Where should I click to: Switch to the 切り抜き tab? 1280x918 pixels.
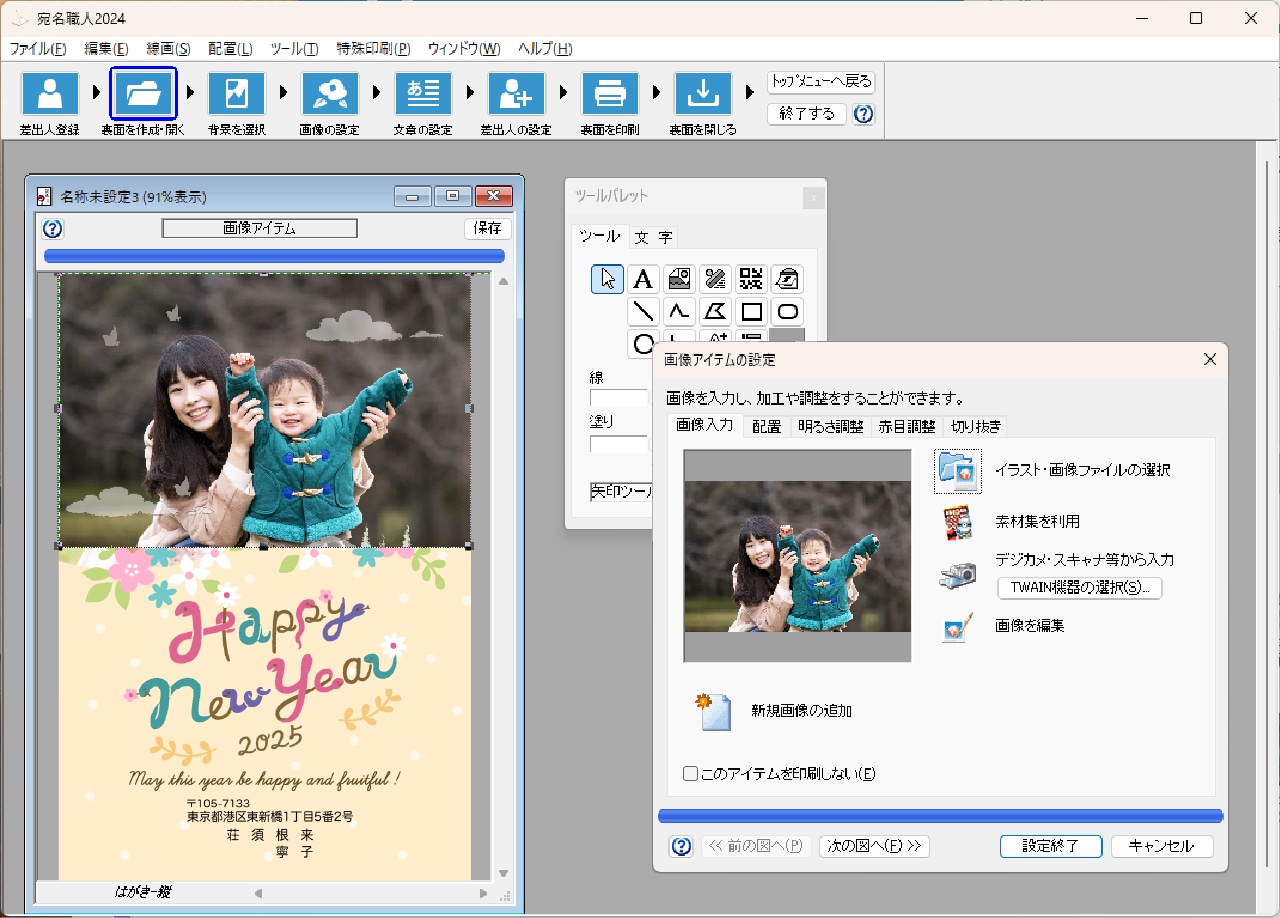pyautogui.click(x=976, y=426)
